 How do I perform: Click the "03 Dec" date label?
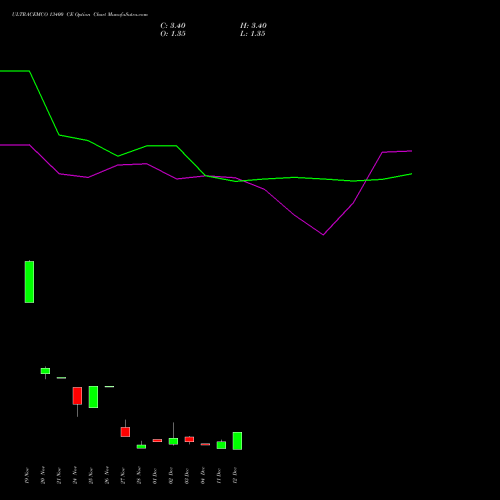pos(187,475)
